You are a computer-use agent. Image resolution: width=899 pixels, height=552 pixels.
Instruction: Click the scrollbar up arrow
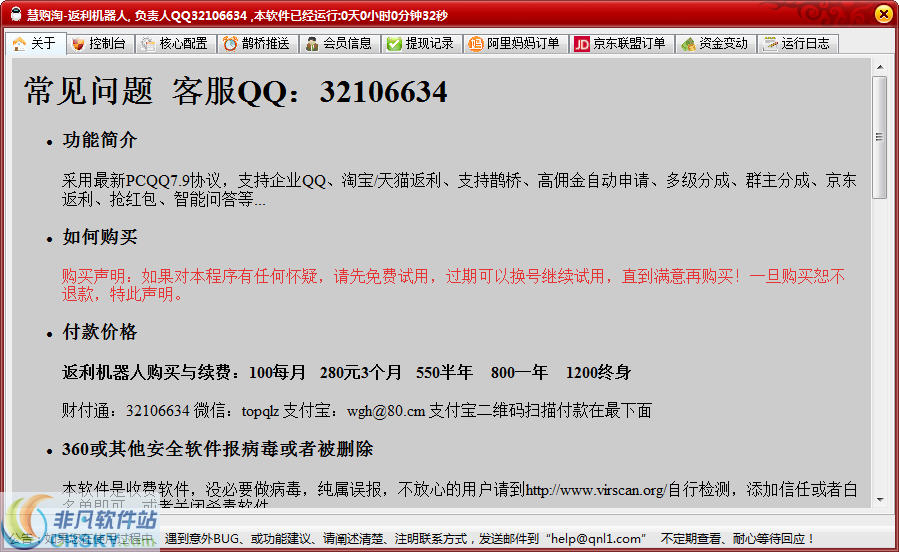880,68
